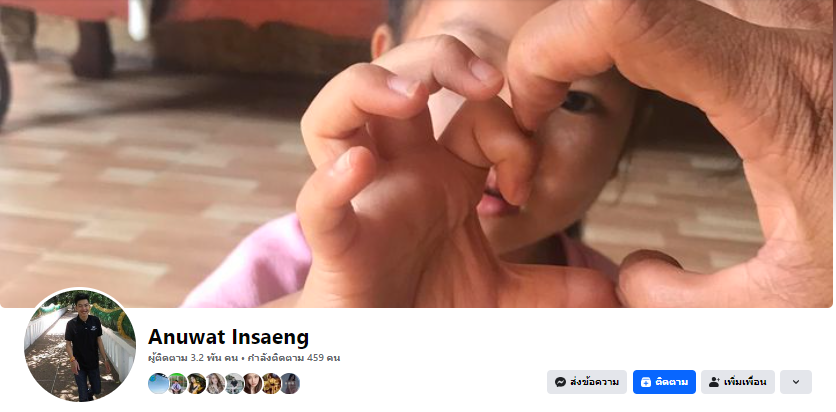Screen dimensions: 836x412
Task: Add friend using เพิ่มเพื่อน button
Action: [738, 382]
